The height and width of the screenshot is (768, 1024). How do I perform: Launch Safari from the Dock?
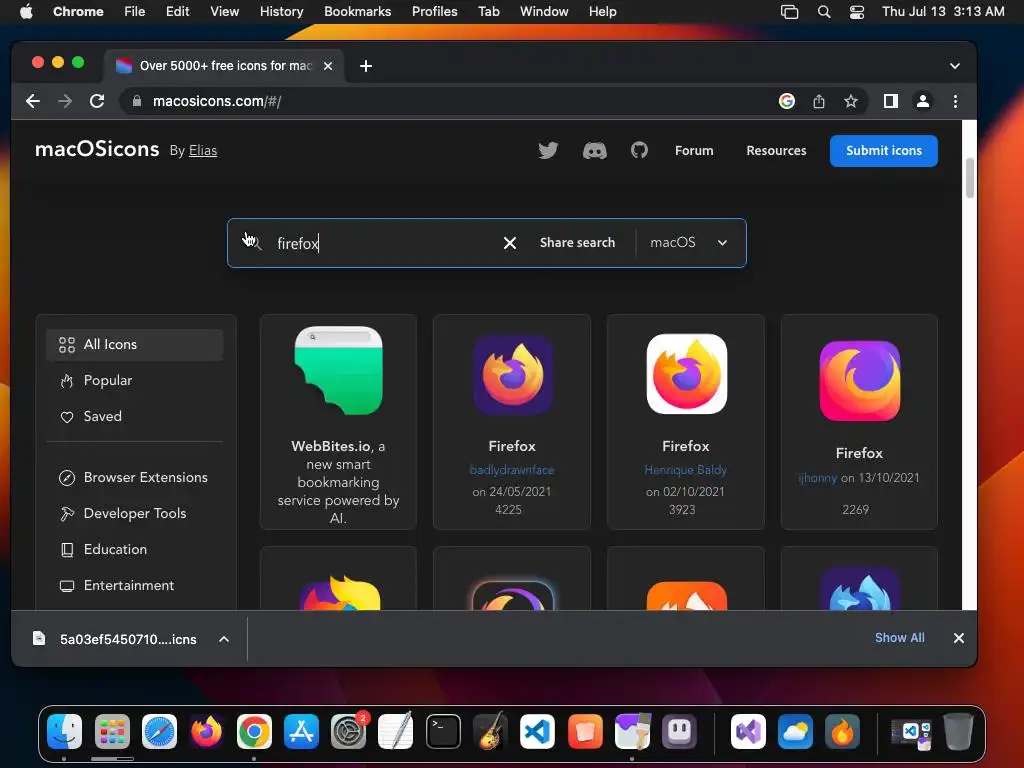tap(159, 731)
